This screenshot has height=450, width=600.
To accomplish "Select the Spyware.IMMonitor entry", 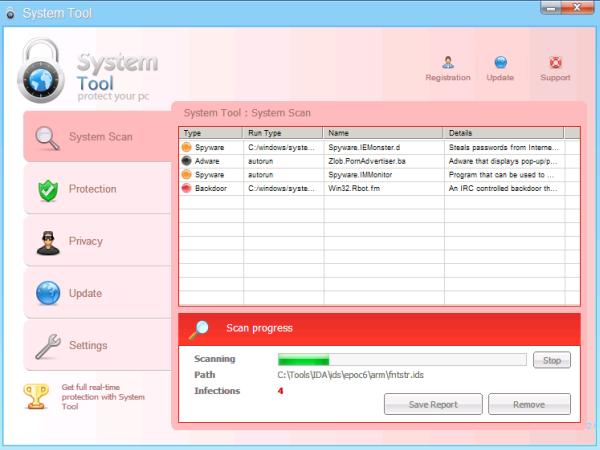I will click(x=360, y=175).
